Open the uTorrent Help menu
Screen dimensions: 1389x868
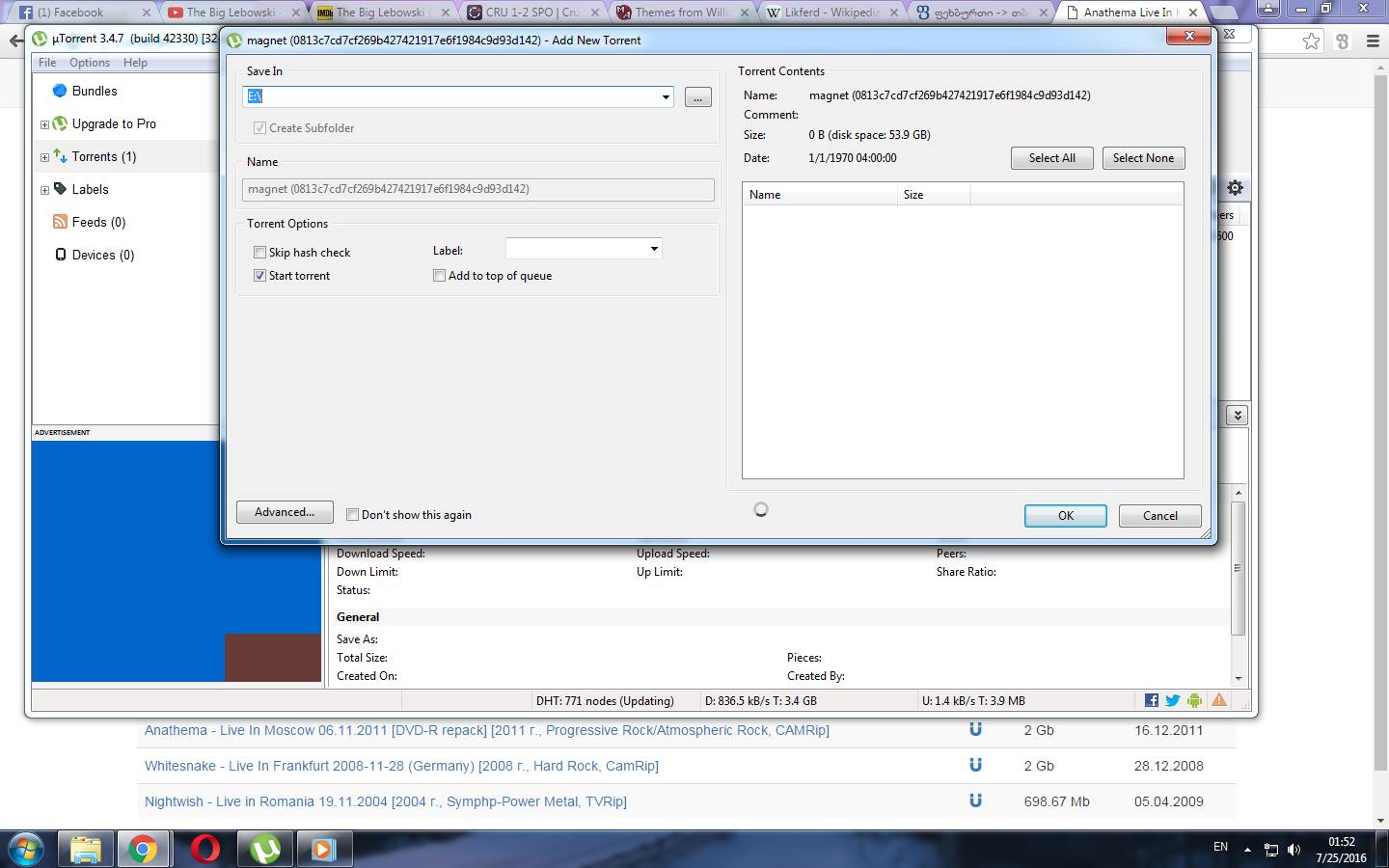pos(135,63)
